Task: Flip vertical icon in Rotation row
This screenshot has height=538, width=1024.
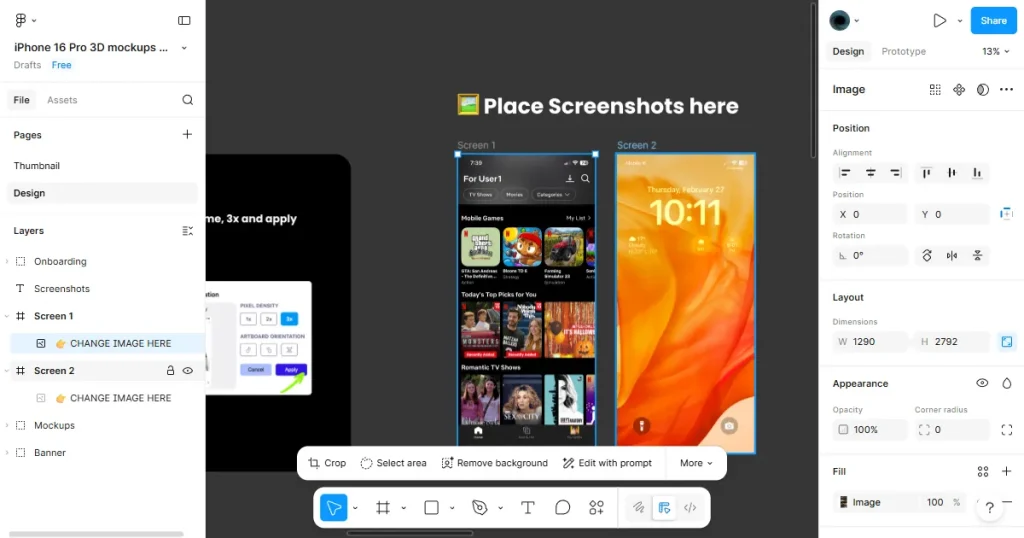Action: tap(977, 255)
